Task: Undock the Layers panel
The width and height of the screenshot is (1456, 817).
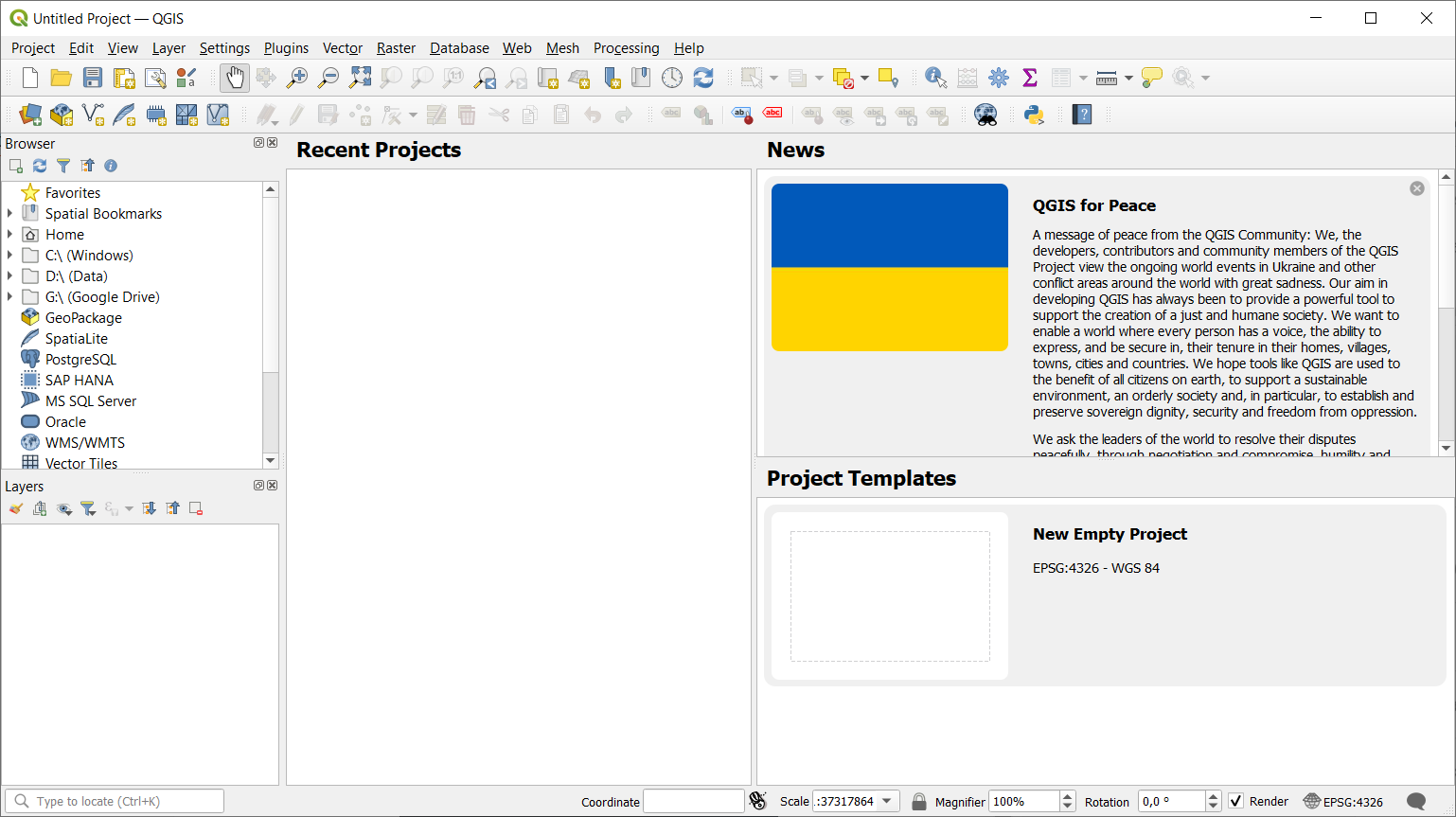Action: click(258, 486)
